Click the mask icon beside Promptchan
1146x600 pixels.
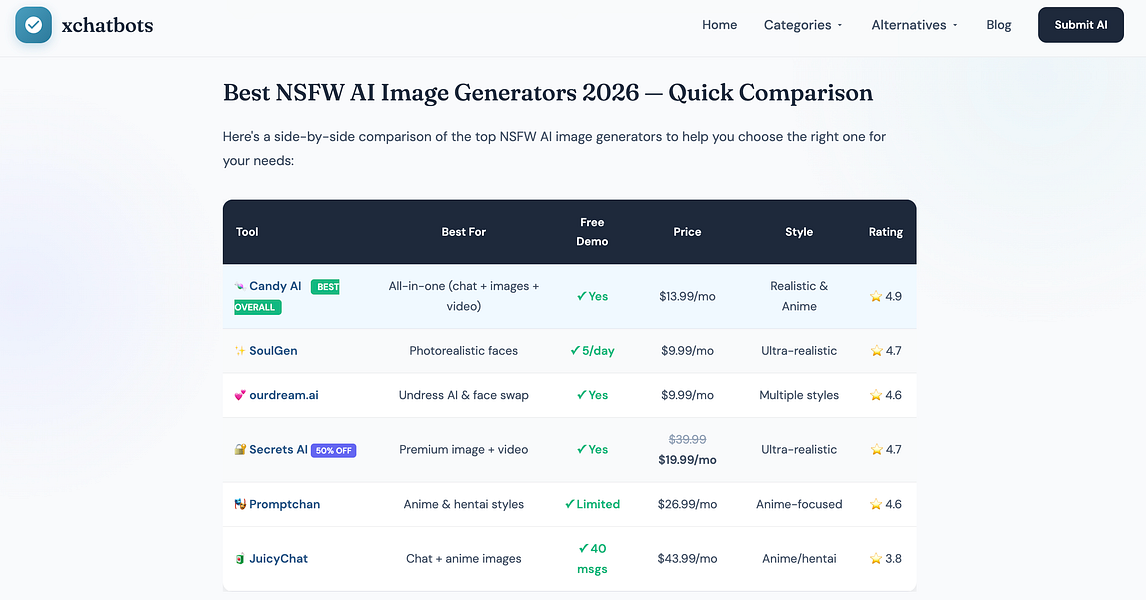click(240, 504)
